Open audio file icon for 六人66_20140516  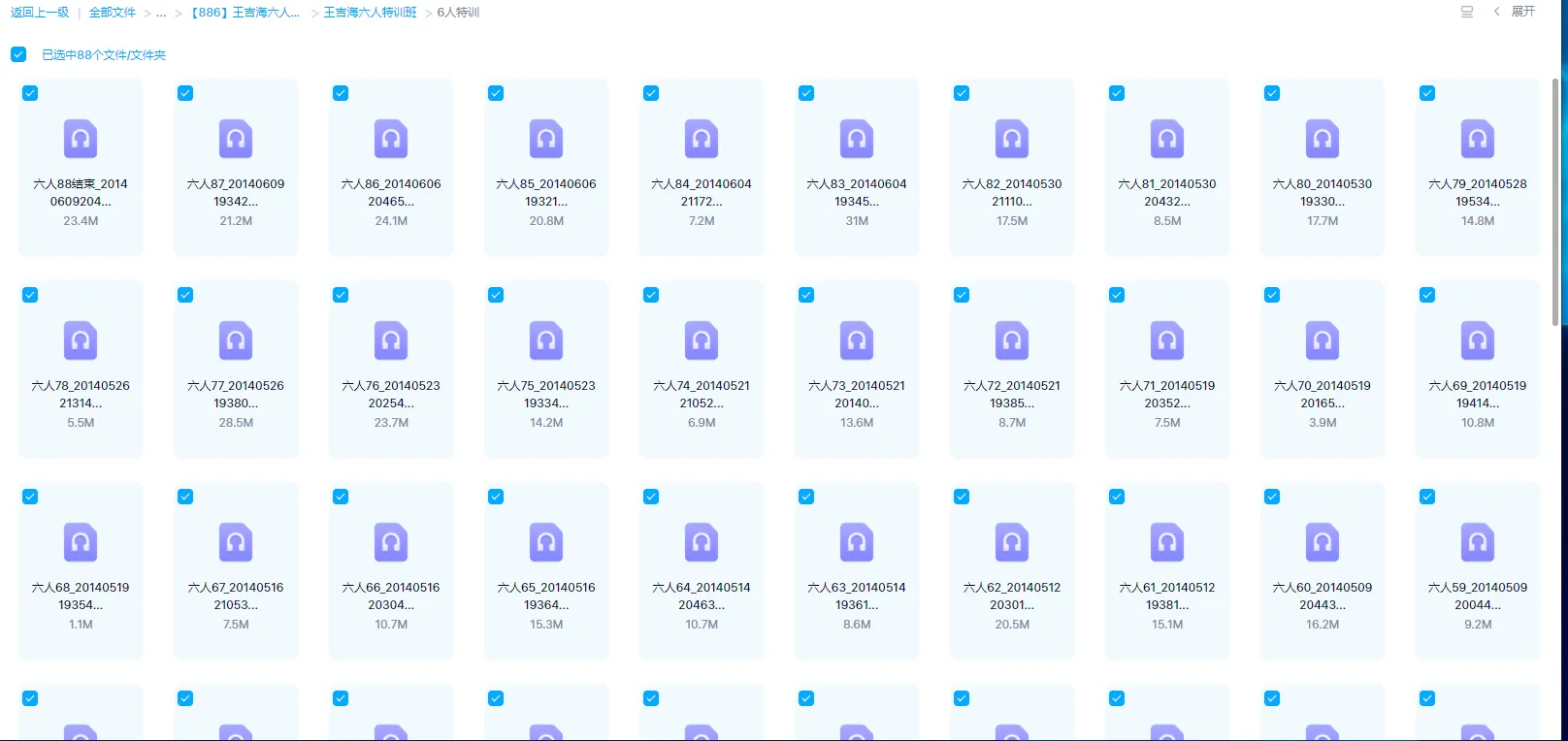tap(391, 542)
